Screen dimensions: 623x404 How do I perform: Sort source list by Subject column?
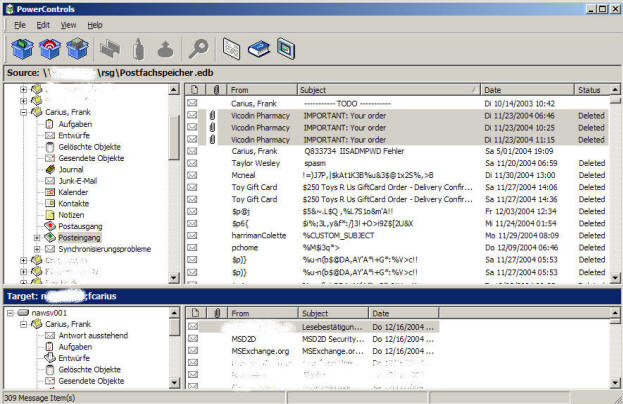point(389,90)
